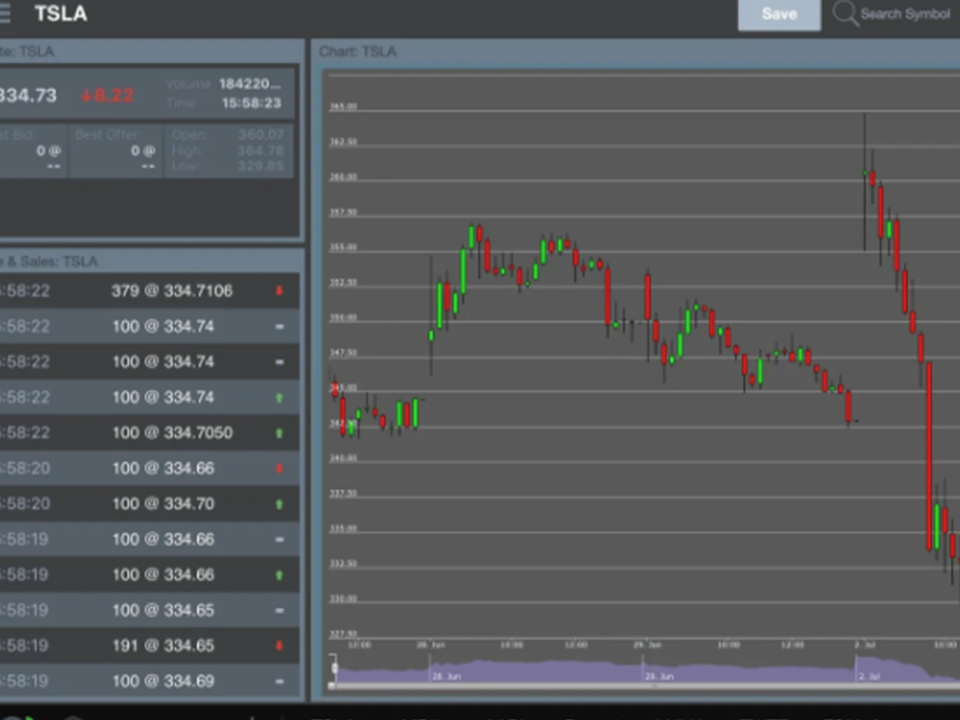Click the 365.00 price axis label

[343, 107]
